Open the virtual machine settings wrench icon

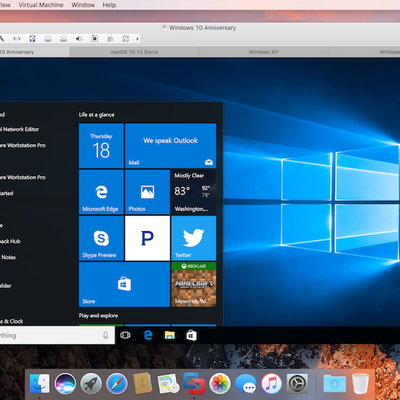click(2, 39)
